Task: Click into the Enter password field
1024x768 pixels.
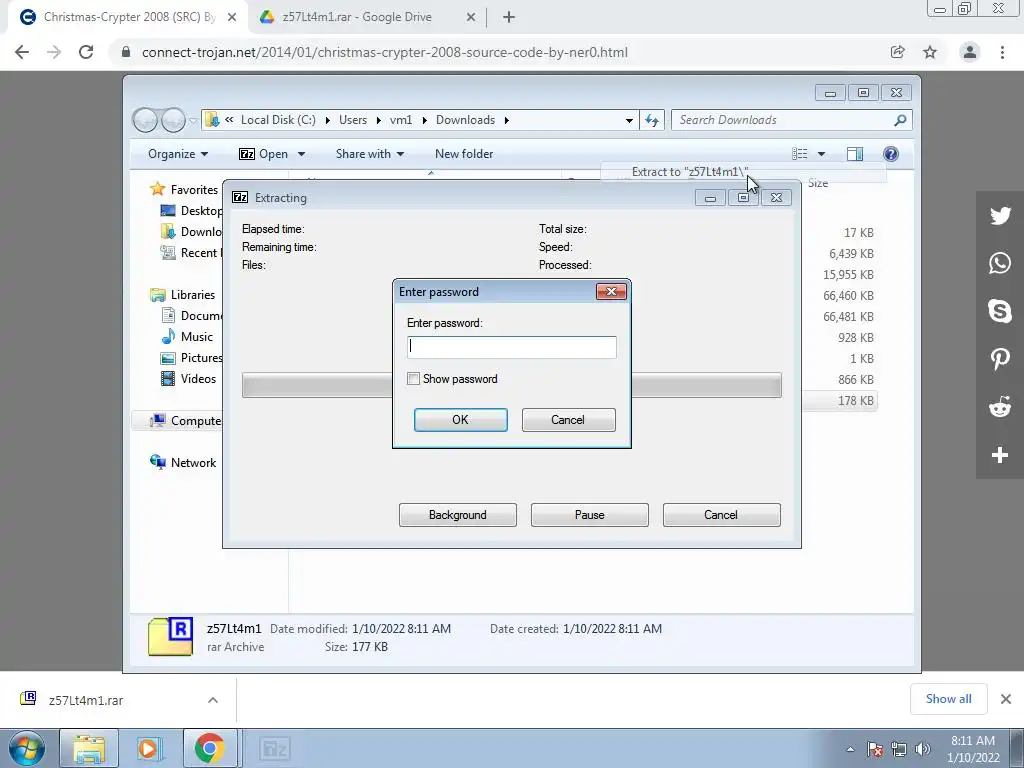Action: (511, 347)
